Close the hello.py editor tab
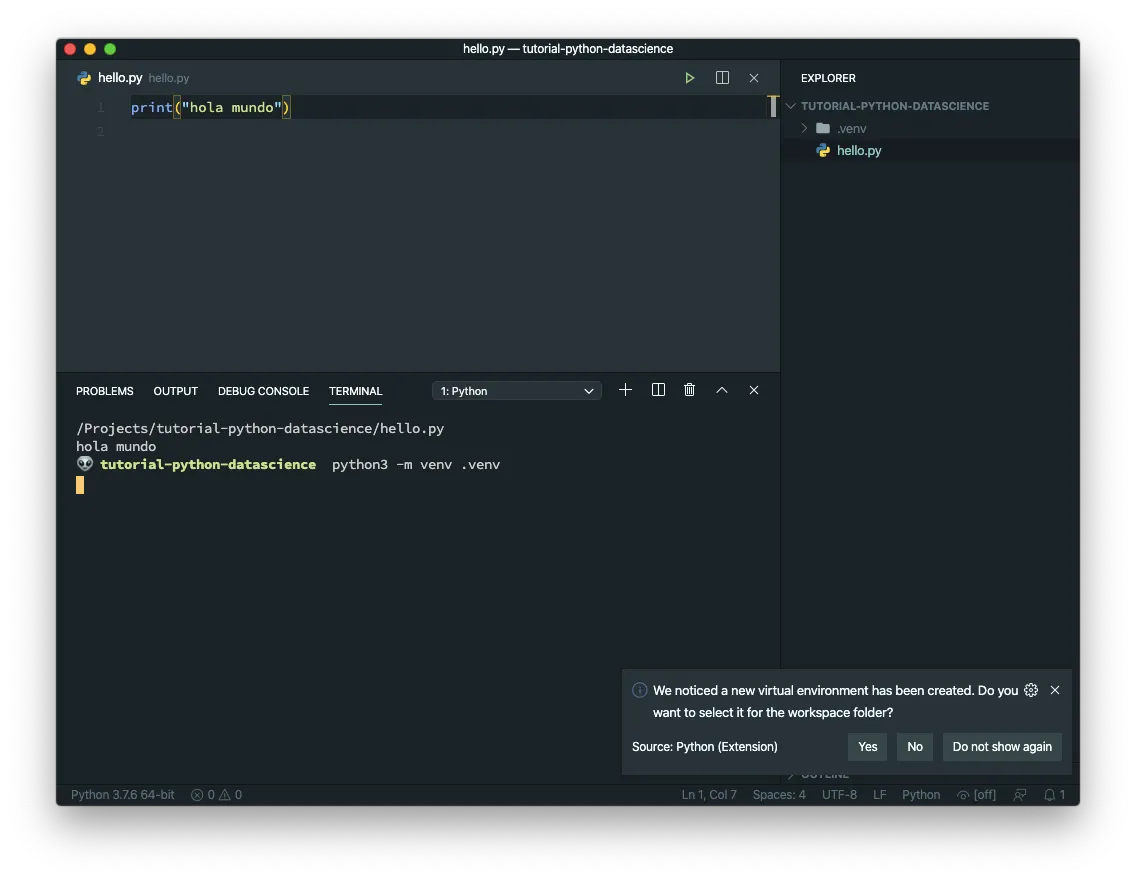This screenshot has width=1136, height=880. click(753, 77)
